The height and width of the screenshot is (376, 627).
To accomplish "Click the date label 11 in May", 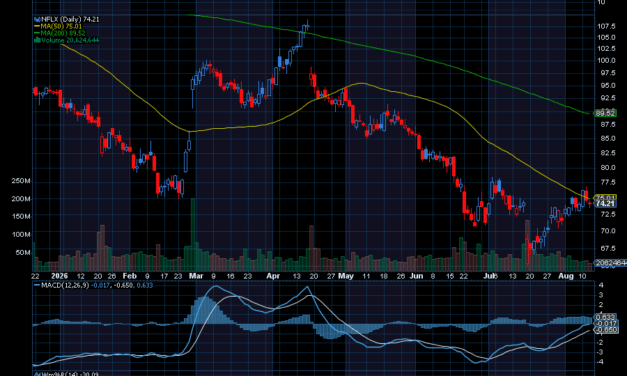I will 366,276.
